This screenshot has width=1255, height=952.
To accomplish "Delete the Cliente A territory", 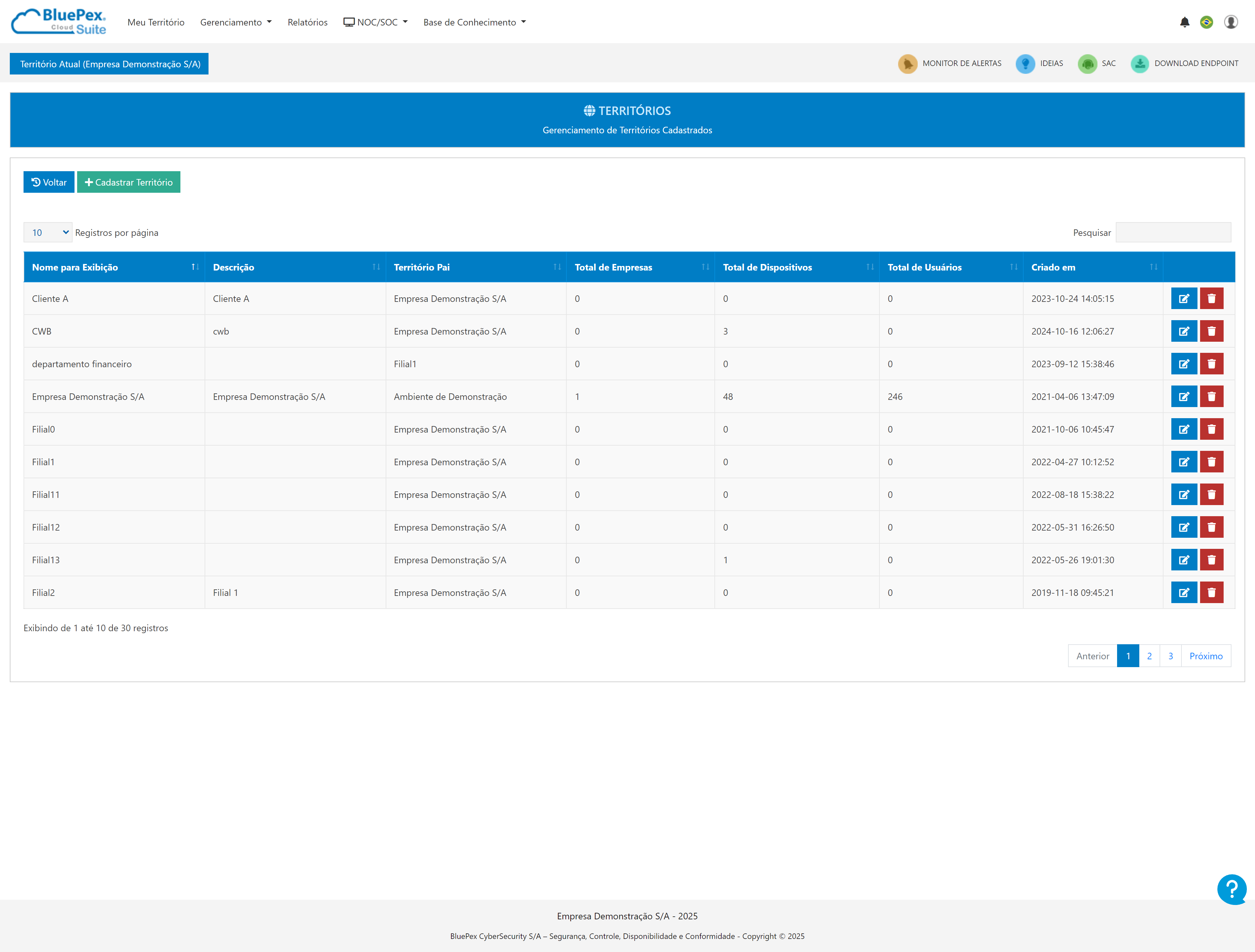I will pos(1211,298).
